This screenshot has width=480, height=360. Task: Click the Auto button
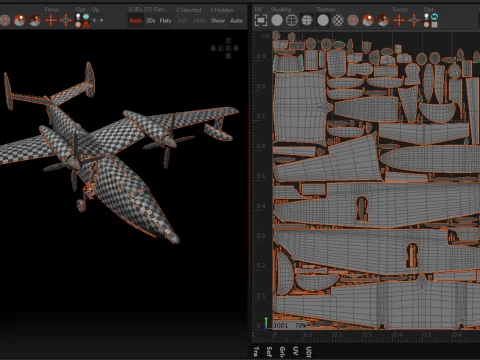(x=236, y=21)
